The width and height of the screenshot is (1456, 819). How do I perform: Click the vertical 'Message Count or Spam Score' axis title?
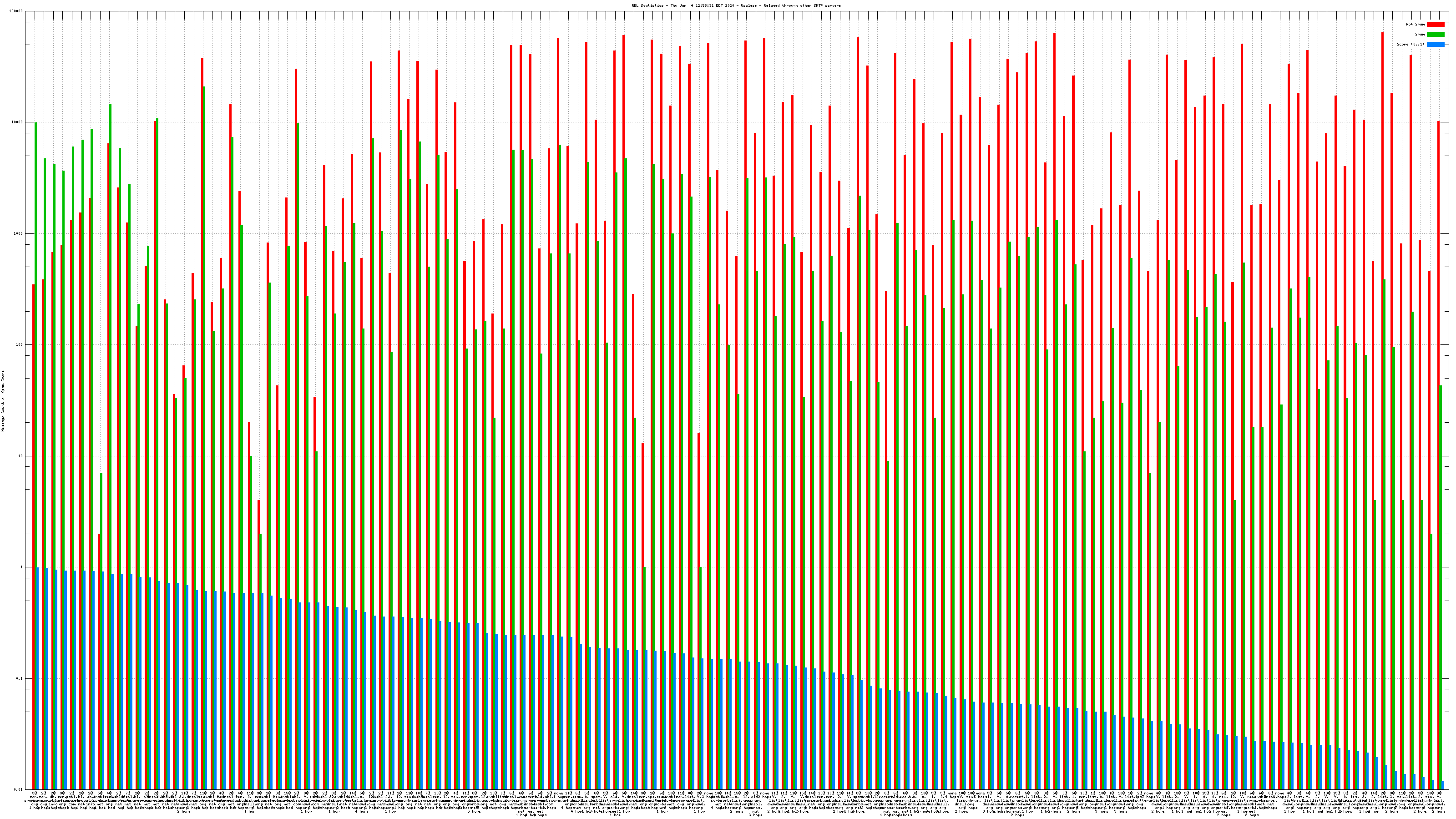(x=3, y=401)
